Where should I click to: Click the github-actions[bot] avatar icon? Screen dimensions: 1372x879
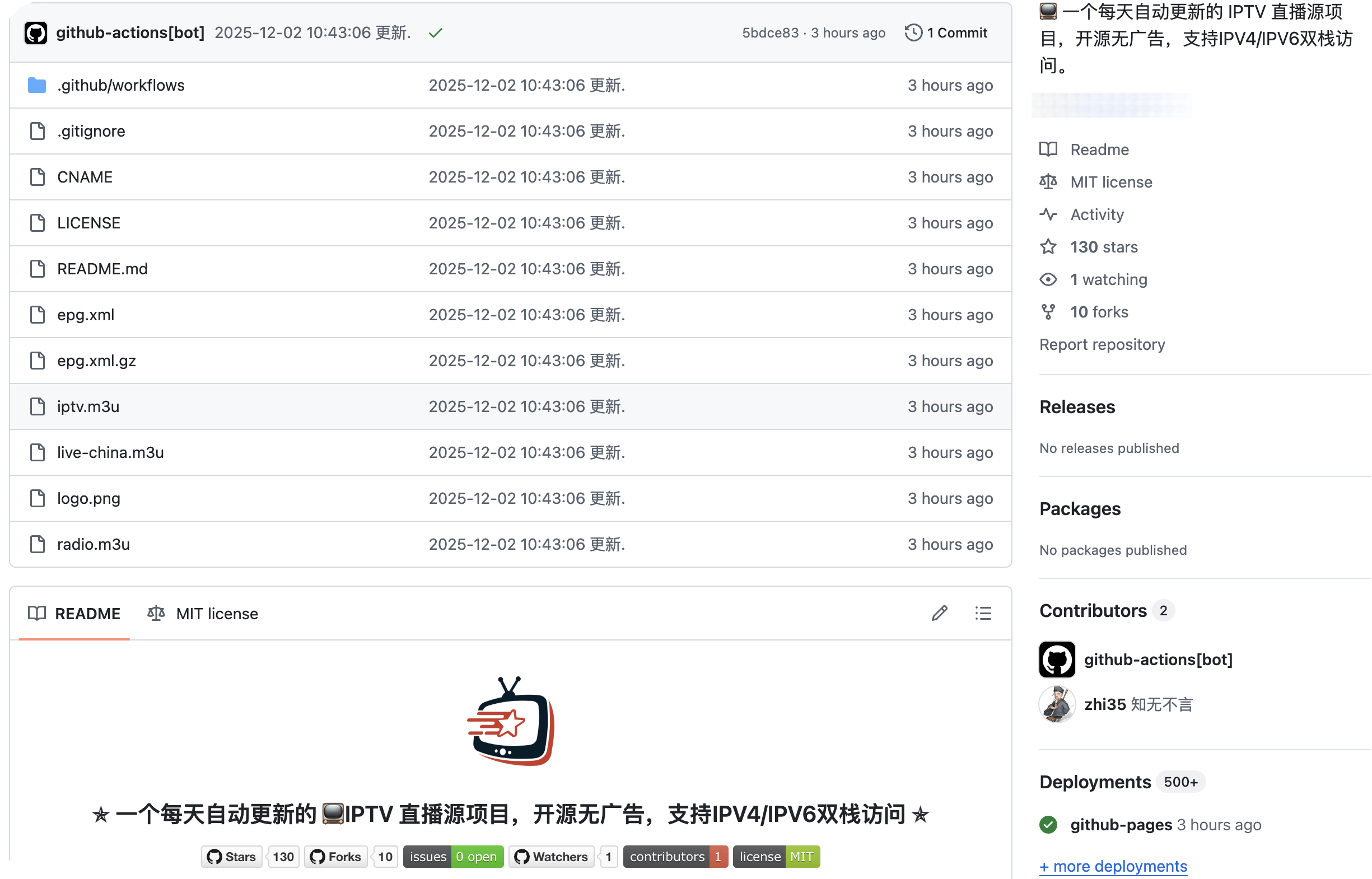pyautogui.click(x=36, y=32)
